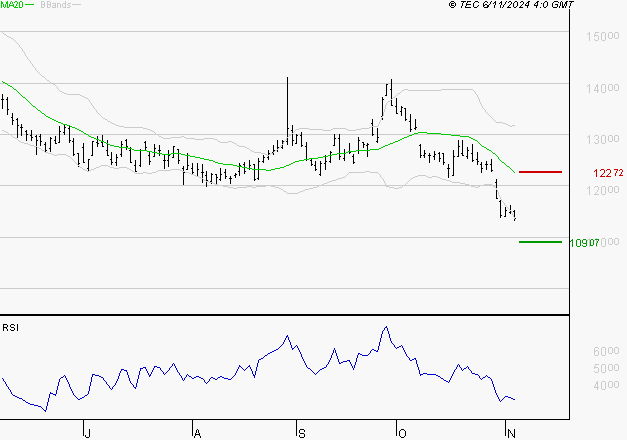Click the red resistance level line
This screenshot has width=627, height=440.
540,172
